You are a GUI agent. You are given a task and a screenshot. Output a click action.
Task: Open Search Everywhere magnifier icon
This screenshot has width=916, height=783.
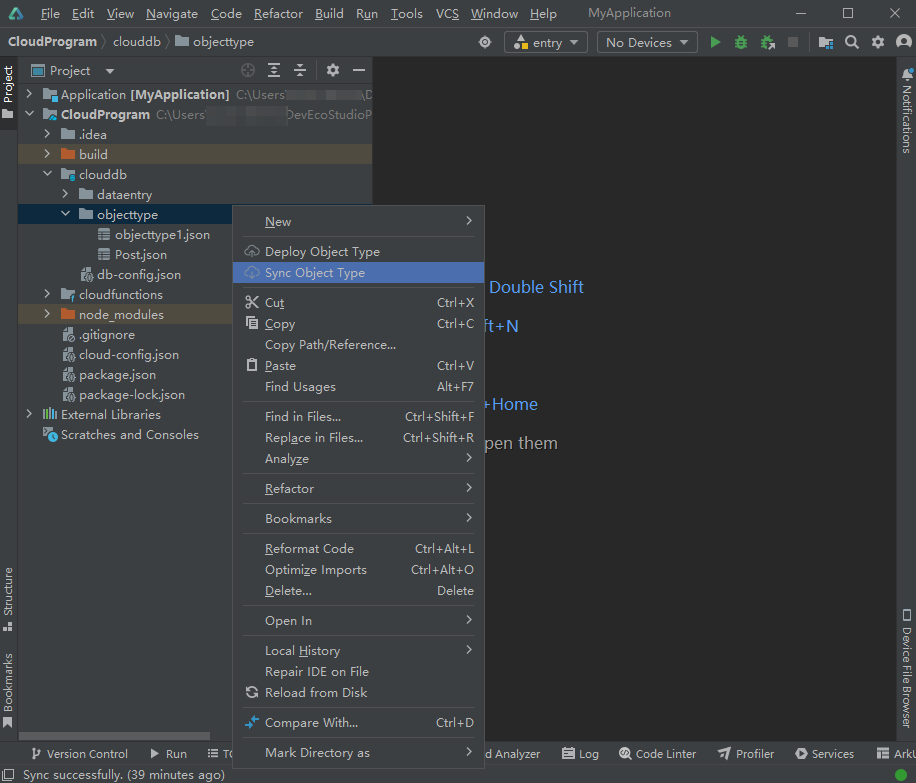coord(852,42)
